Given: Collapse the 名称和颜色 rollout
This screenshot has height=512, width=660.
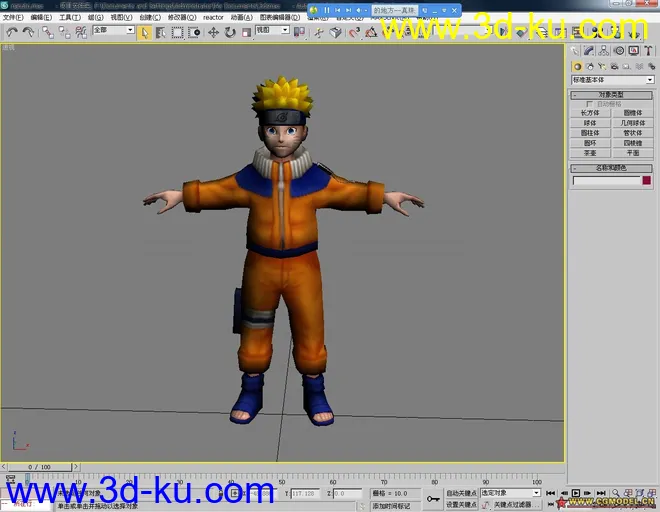Looking at the screenshot, I should (x=611, y=168).
